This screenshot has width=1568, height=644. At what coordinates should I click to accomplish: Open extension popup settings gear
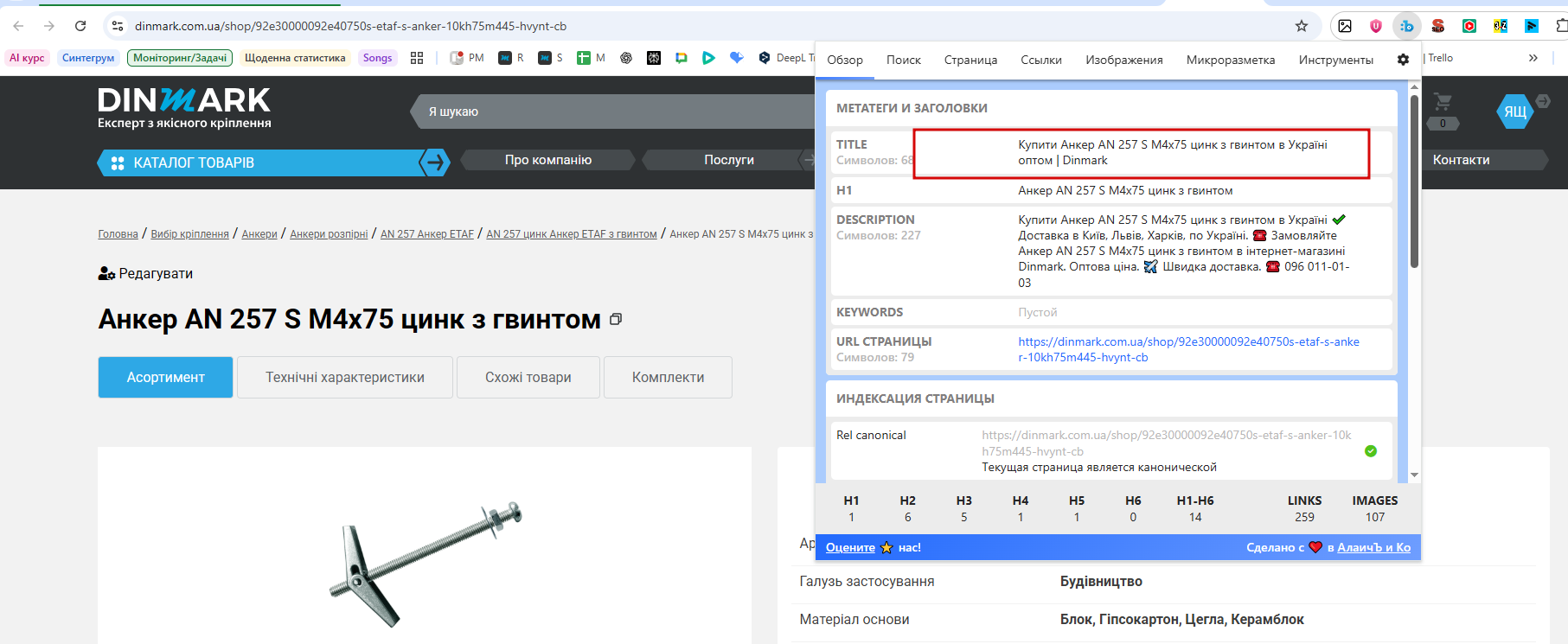[1403, 60]
